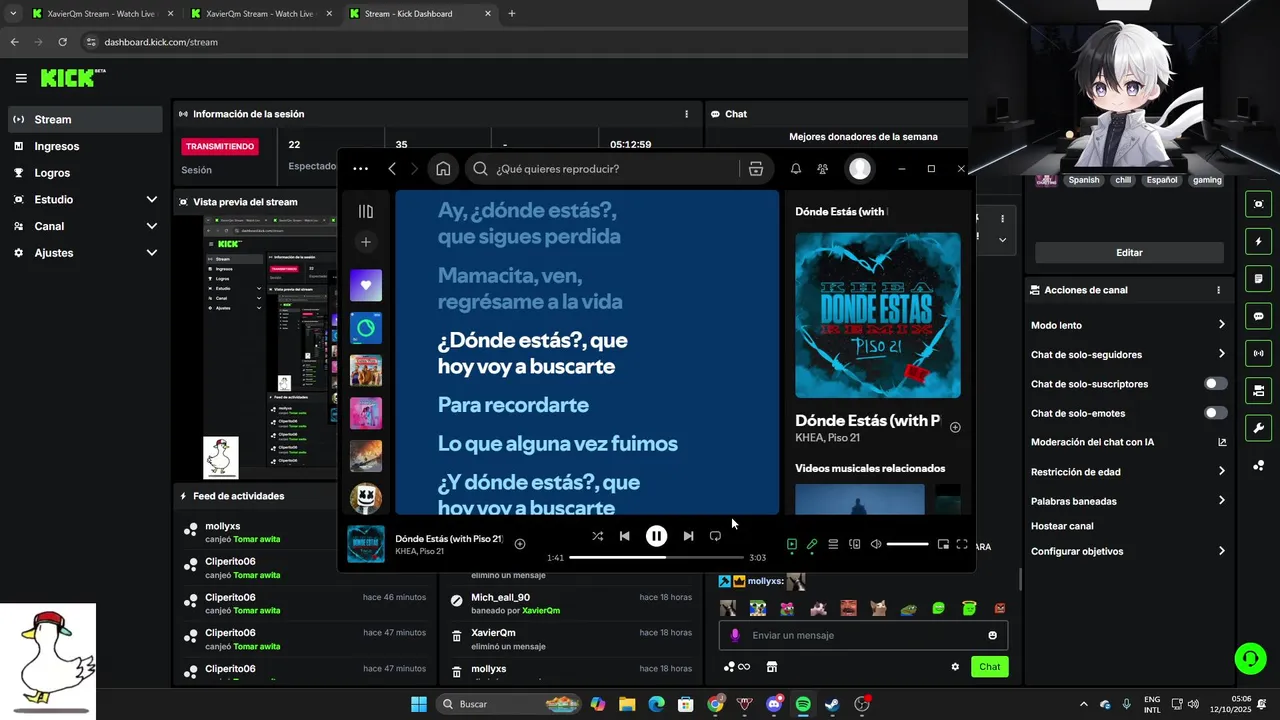The width and height of the screenshot is (1280, 720).
Task: Switch to Stream - Kick Dashboard tab
Action: 421,14
